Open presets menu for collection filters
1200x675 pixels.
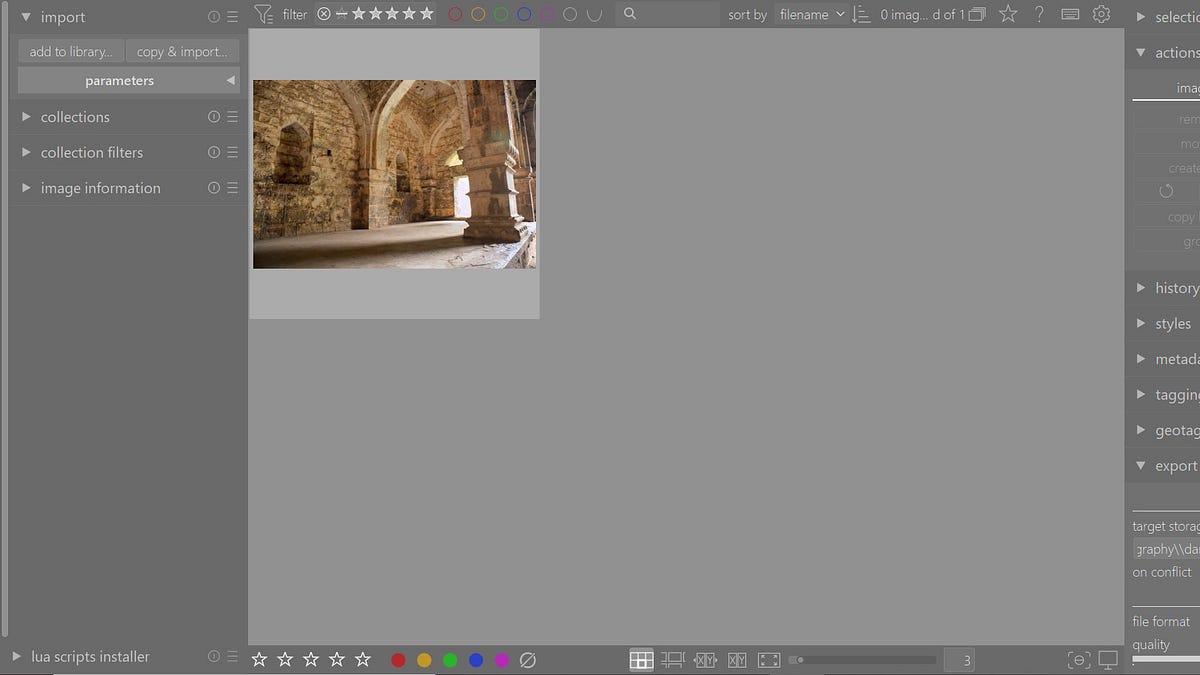click(232, 152)
